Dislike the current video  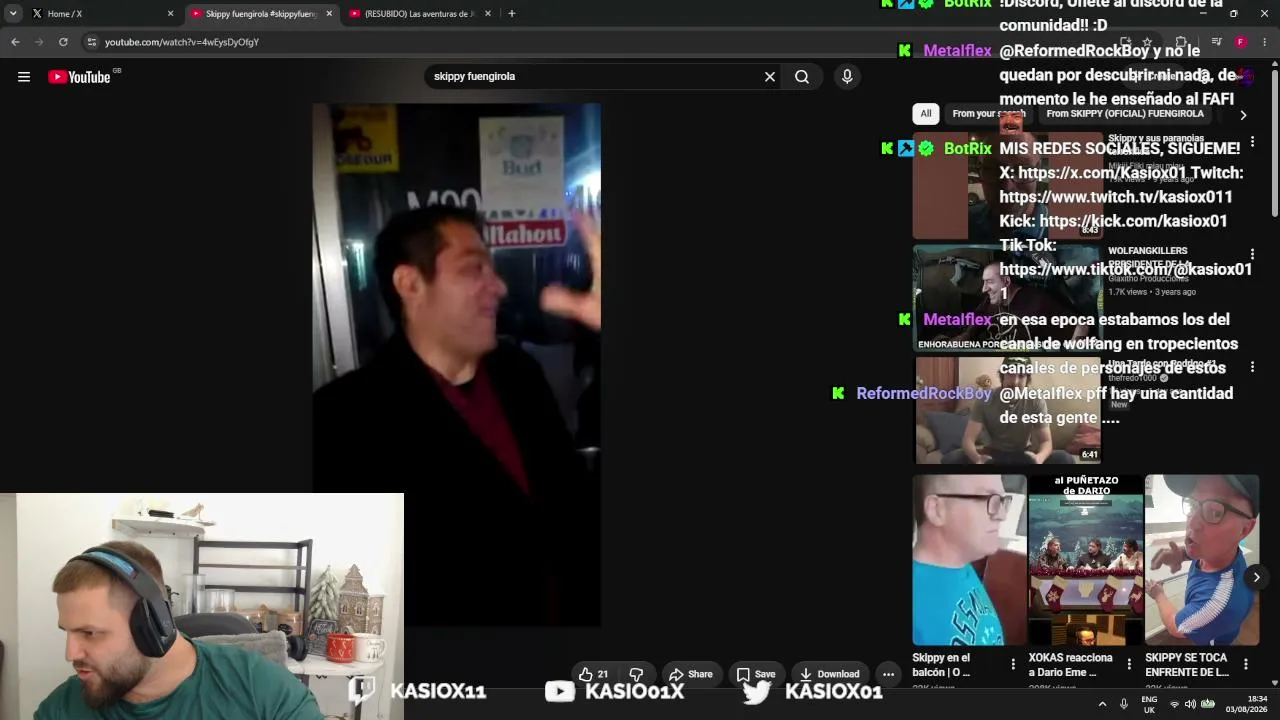tap(636, 674)
